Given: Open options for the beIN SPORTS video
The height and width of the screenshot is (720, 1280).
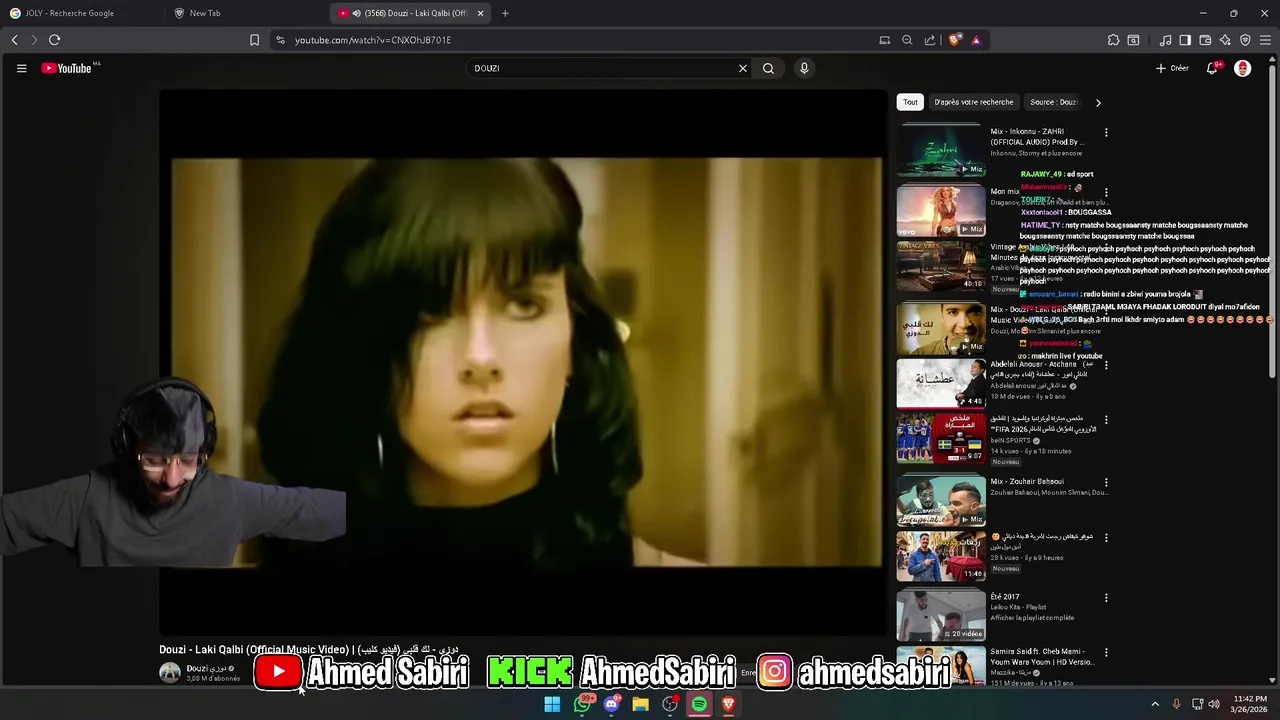Looking at the screenshot, I should (x=1106, y=420).
